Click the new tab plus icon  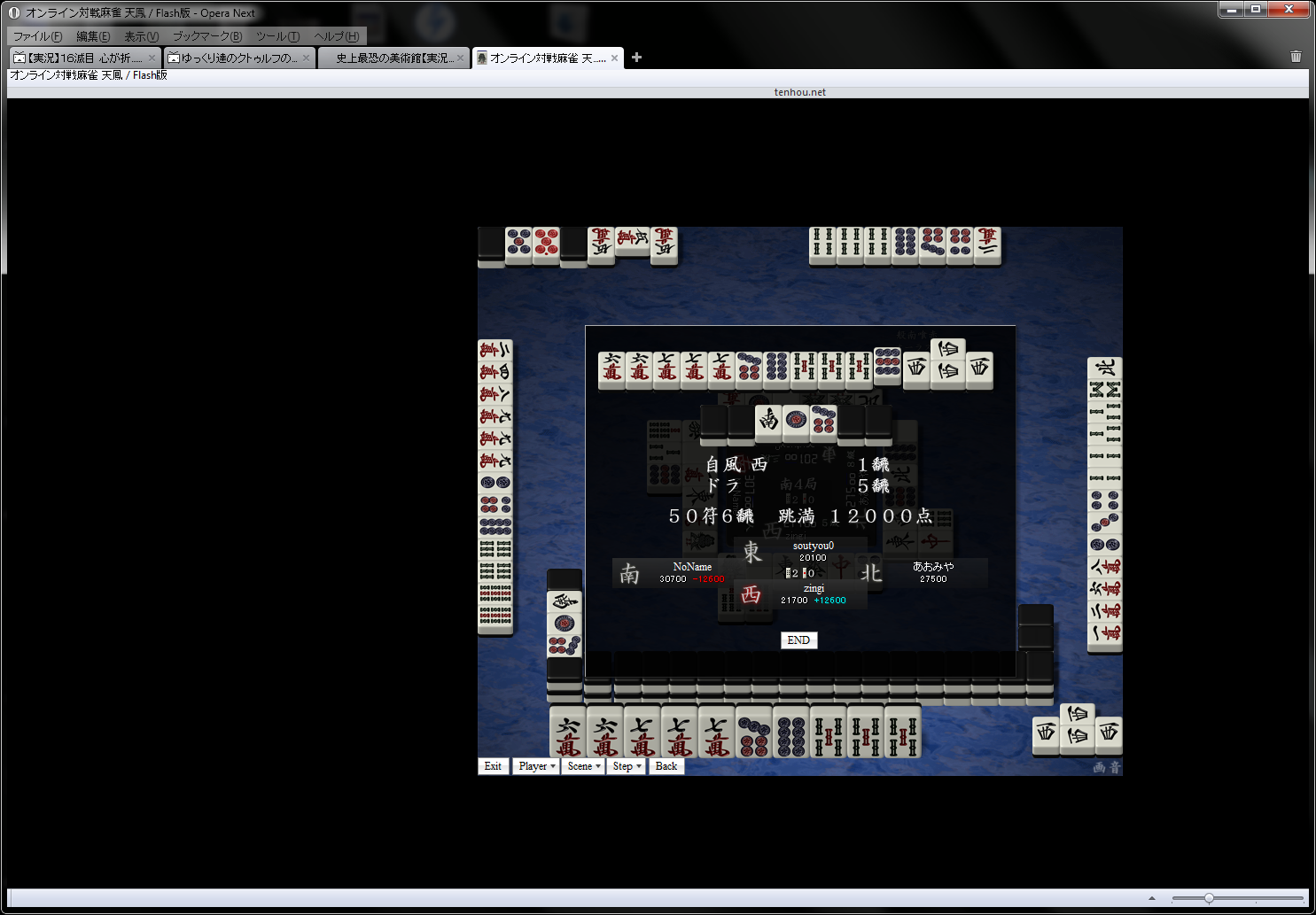coord(636,58)
